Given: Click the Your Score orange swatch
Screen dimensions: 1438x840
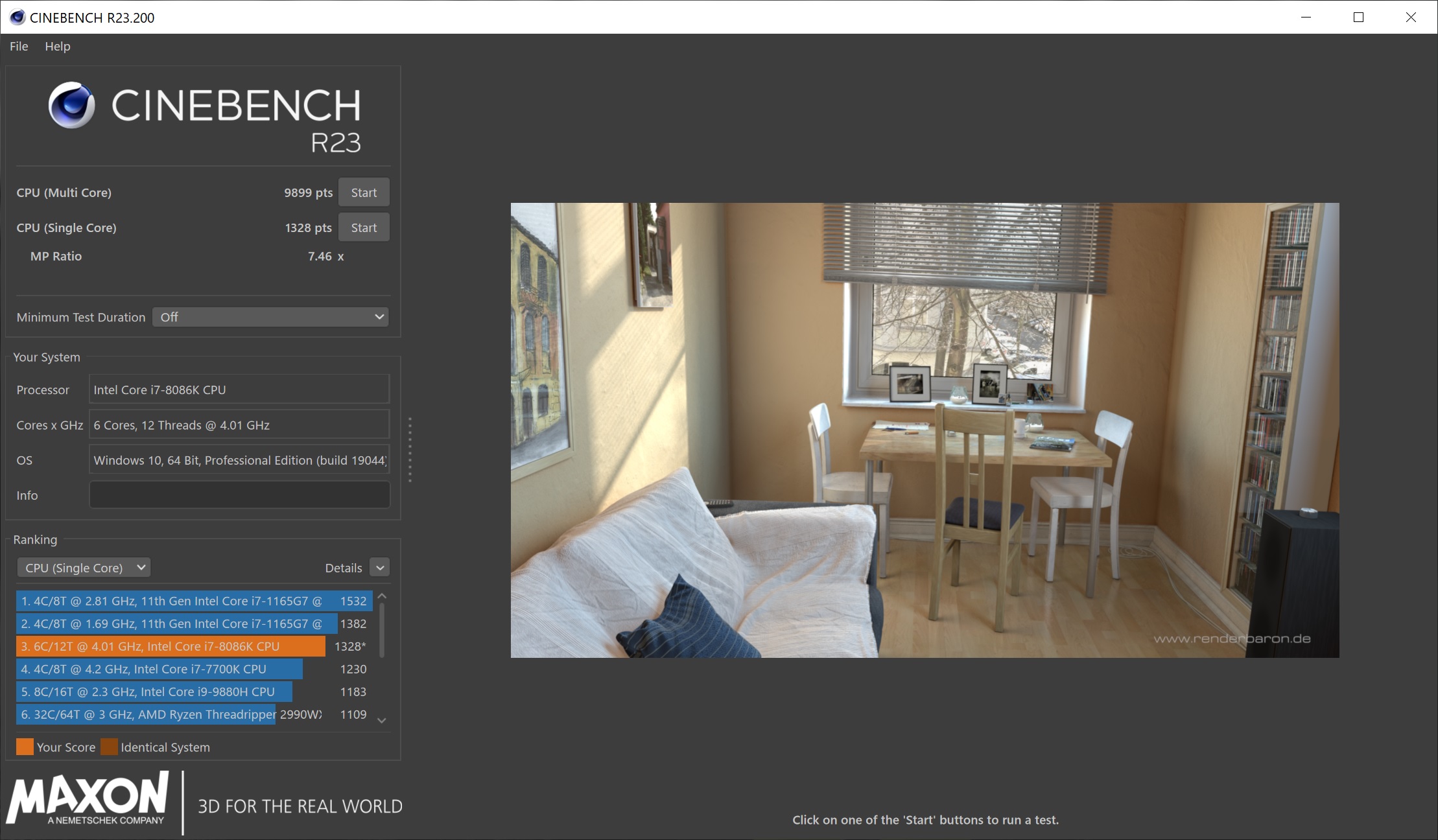Looking at the screenshot, I should (25, 747).
